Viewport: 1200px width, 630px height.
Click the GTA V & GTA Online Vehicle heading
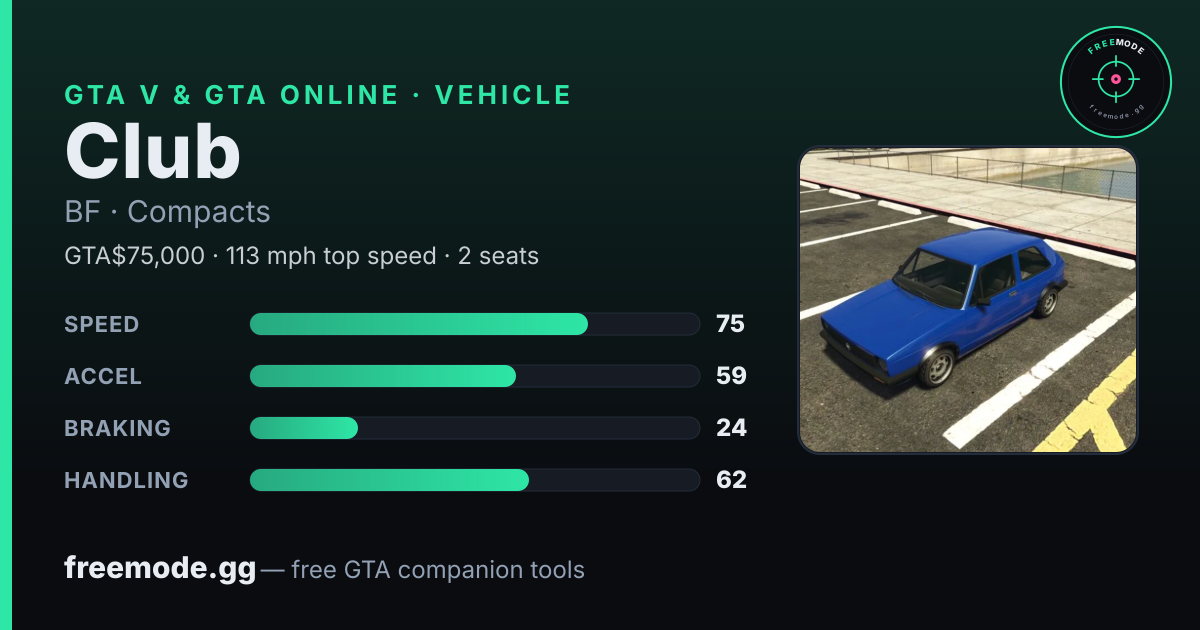point(318,95)
